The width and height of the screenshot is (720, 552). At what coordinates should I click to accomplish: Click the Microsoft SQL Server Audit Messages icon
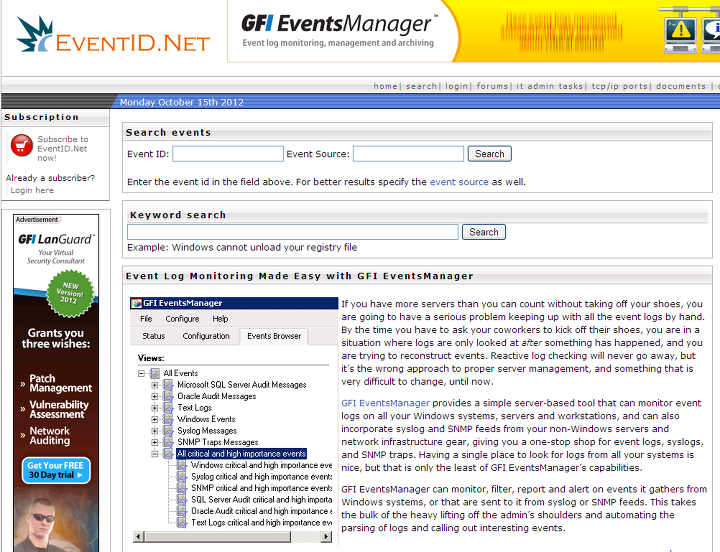tap(169, 385)
